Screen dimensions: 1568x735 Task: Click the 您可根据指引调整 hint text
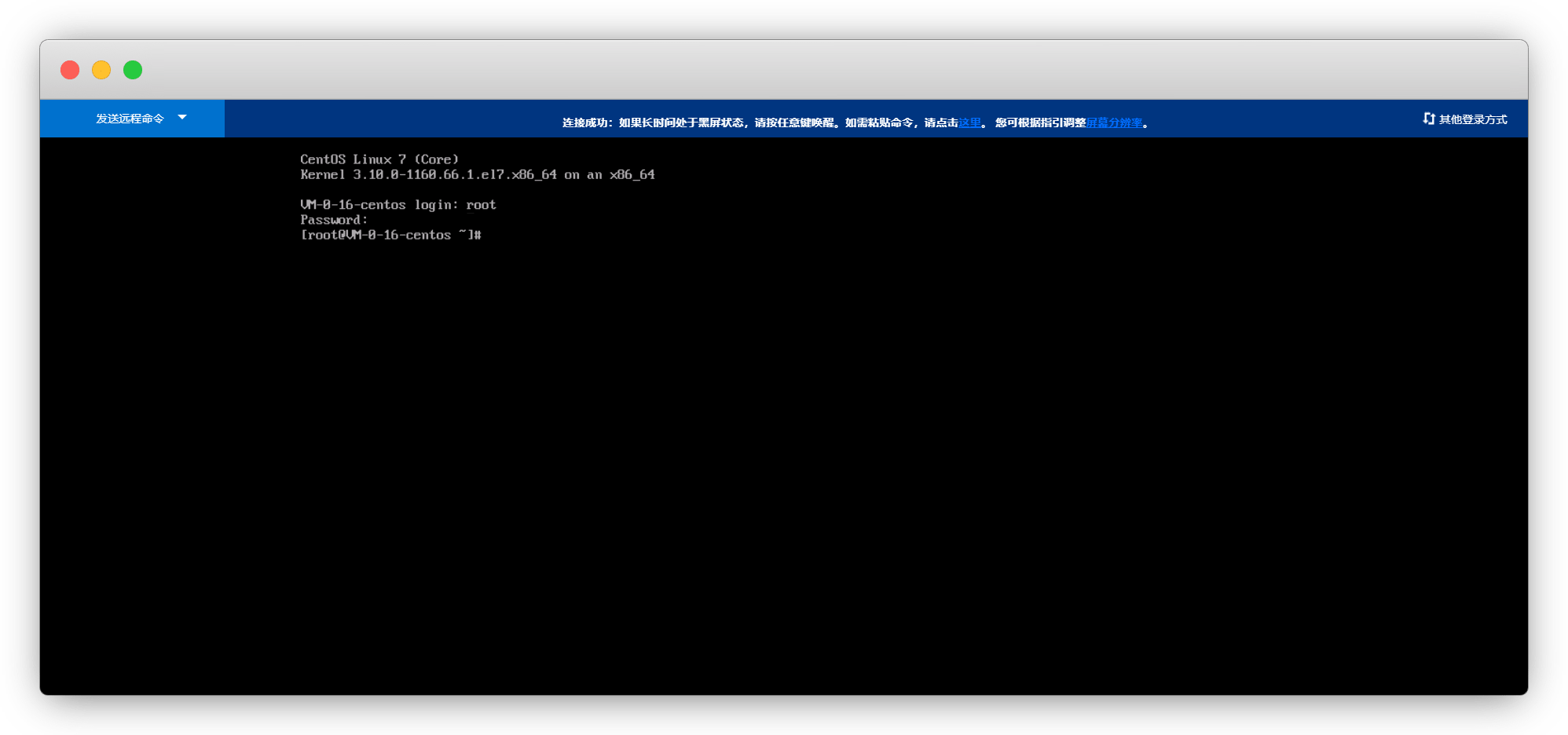1040,122
